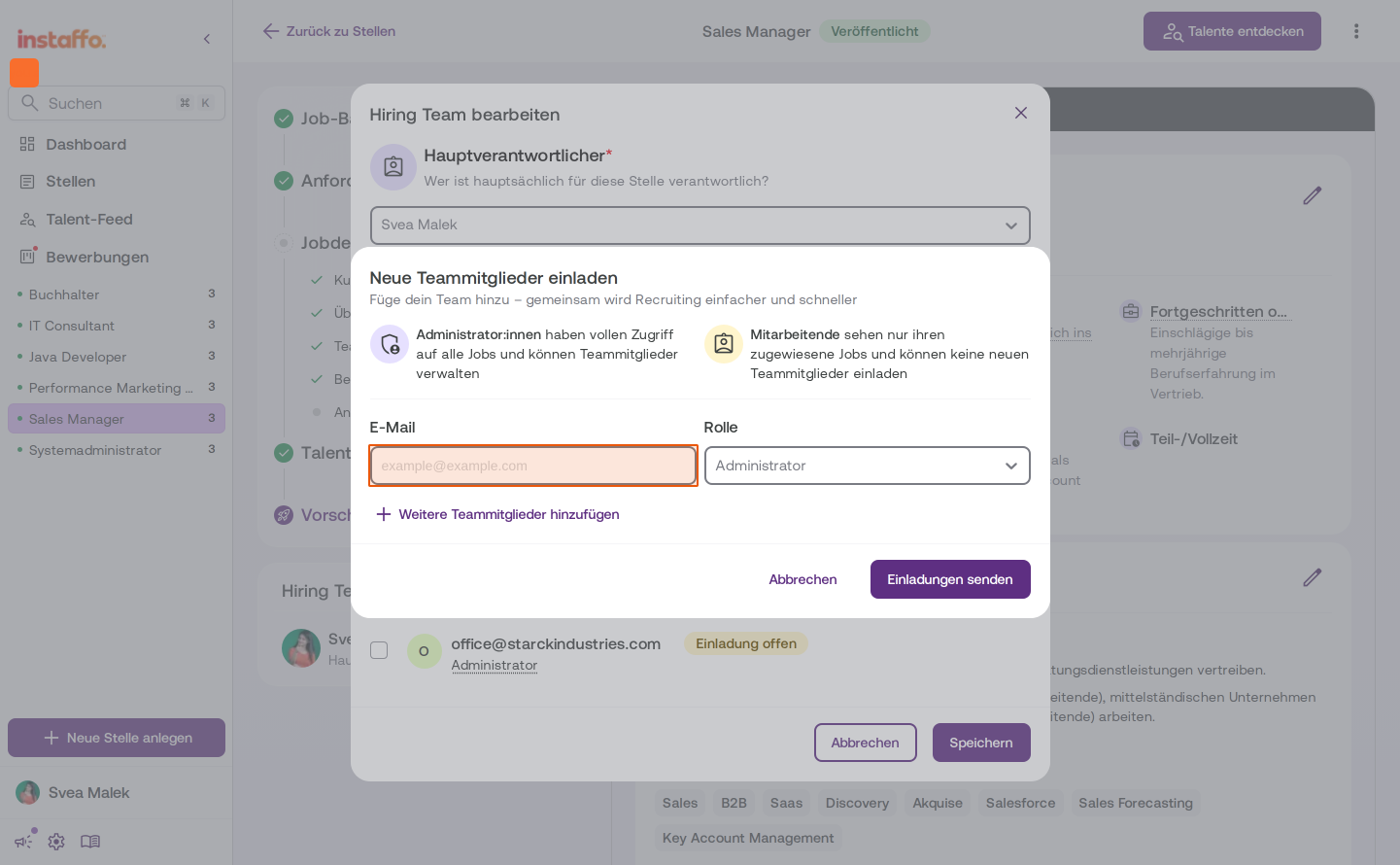The width and height of the screenshot is (1400, 865).
Task: Open the megaphone announcements icon
Action: click(x=24, y=842)
